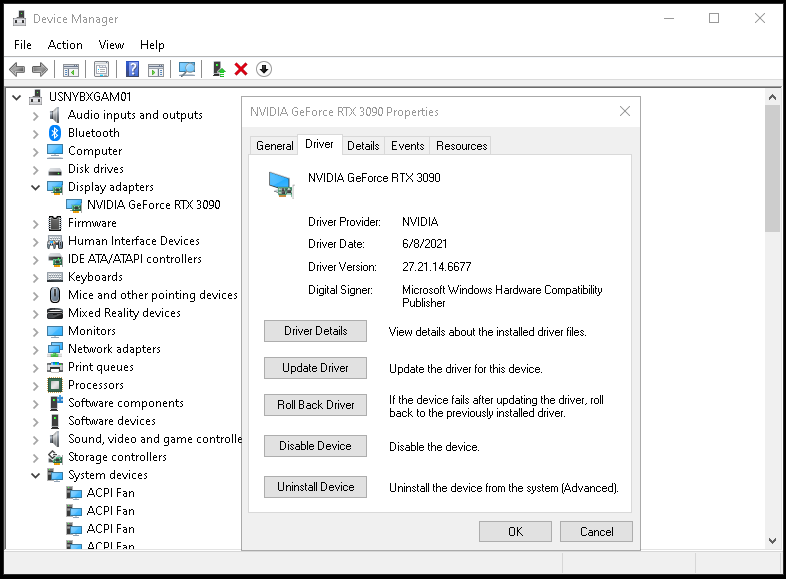Screen dimensions: 786x579
Task: Open the File menu
Action: (23, 45)
